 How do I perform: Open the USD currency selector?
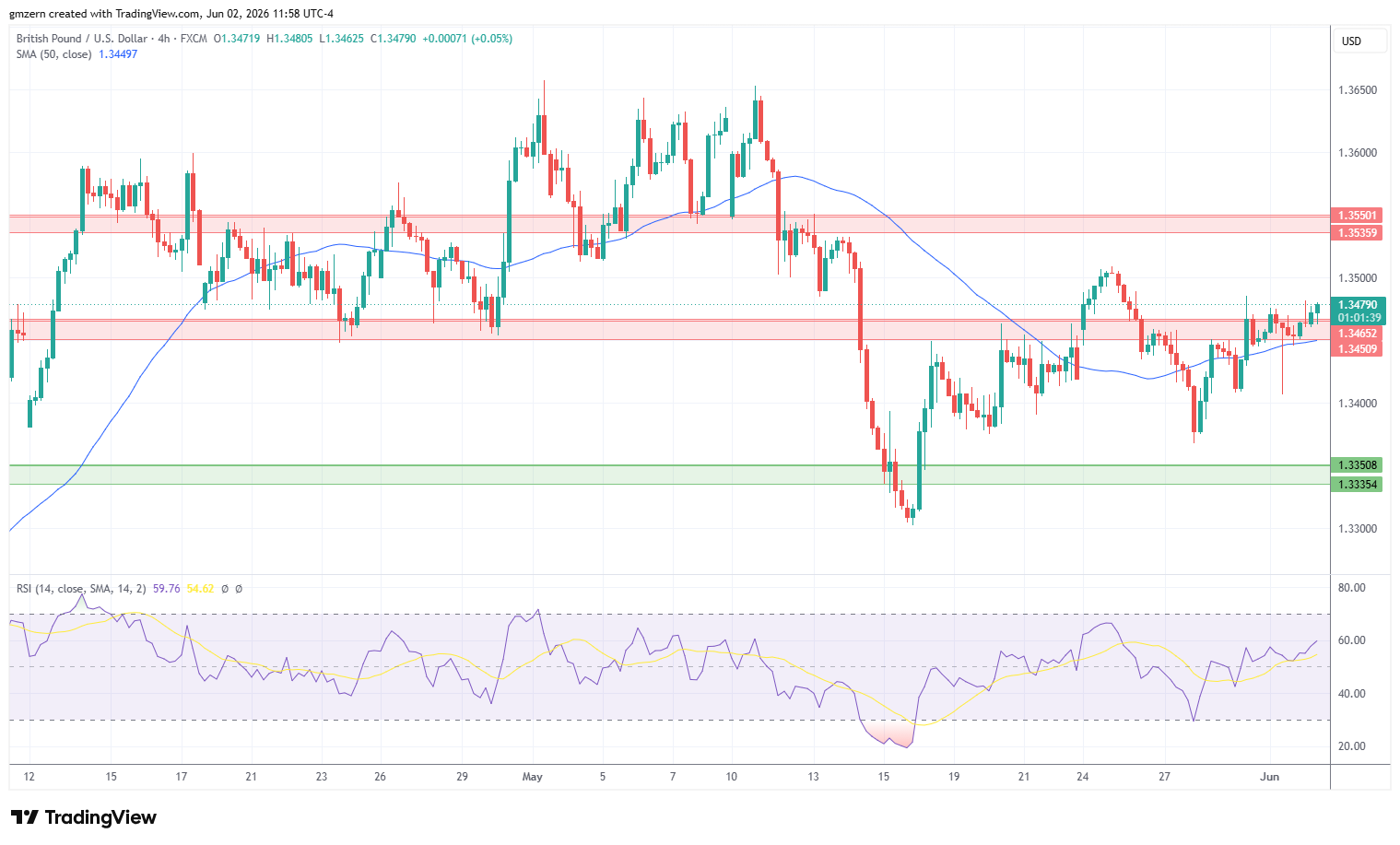[x=1359, y=41]
